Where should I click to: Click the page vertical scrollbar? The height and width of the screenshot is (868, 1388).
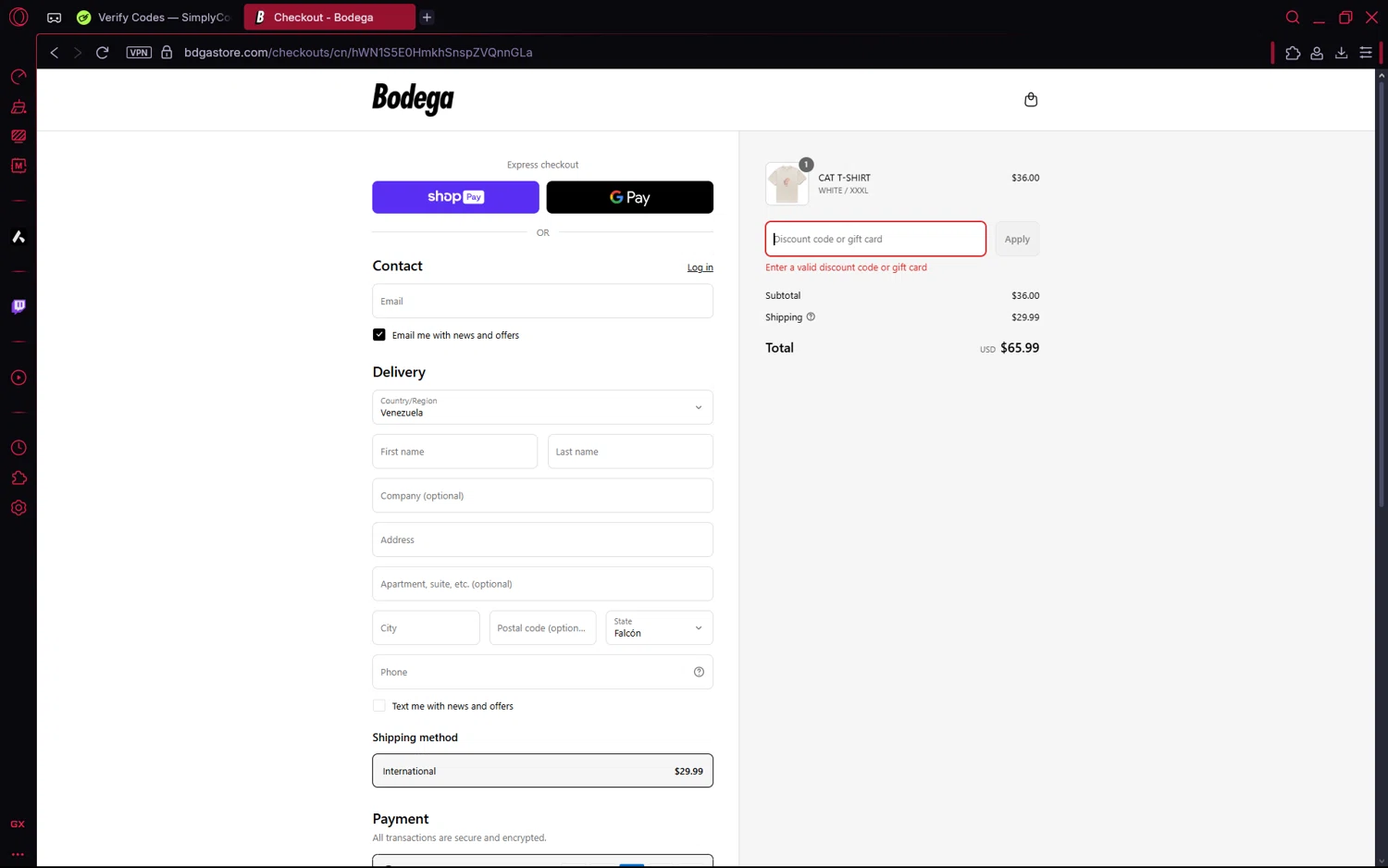pyautogui.click(x=1381, y=292)
